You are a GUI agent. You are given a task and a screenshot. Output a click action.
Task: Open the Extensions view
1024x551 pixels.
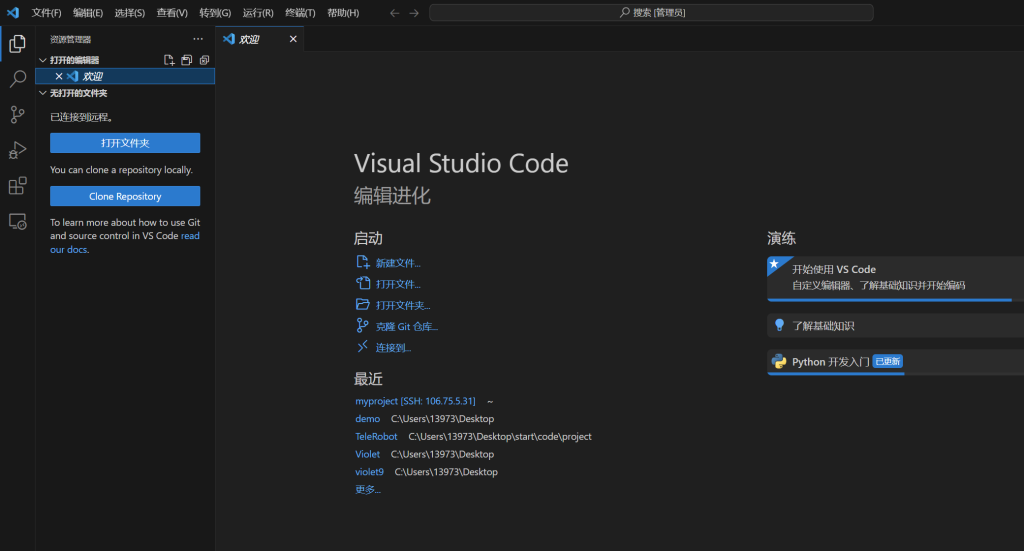[x=18, y=186]
